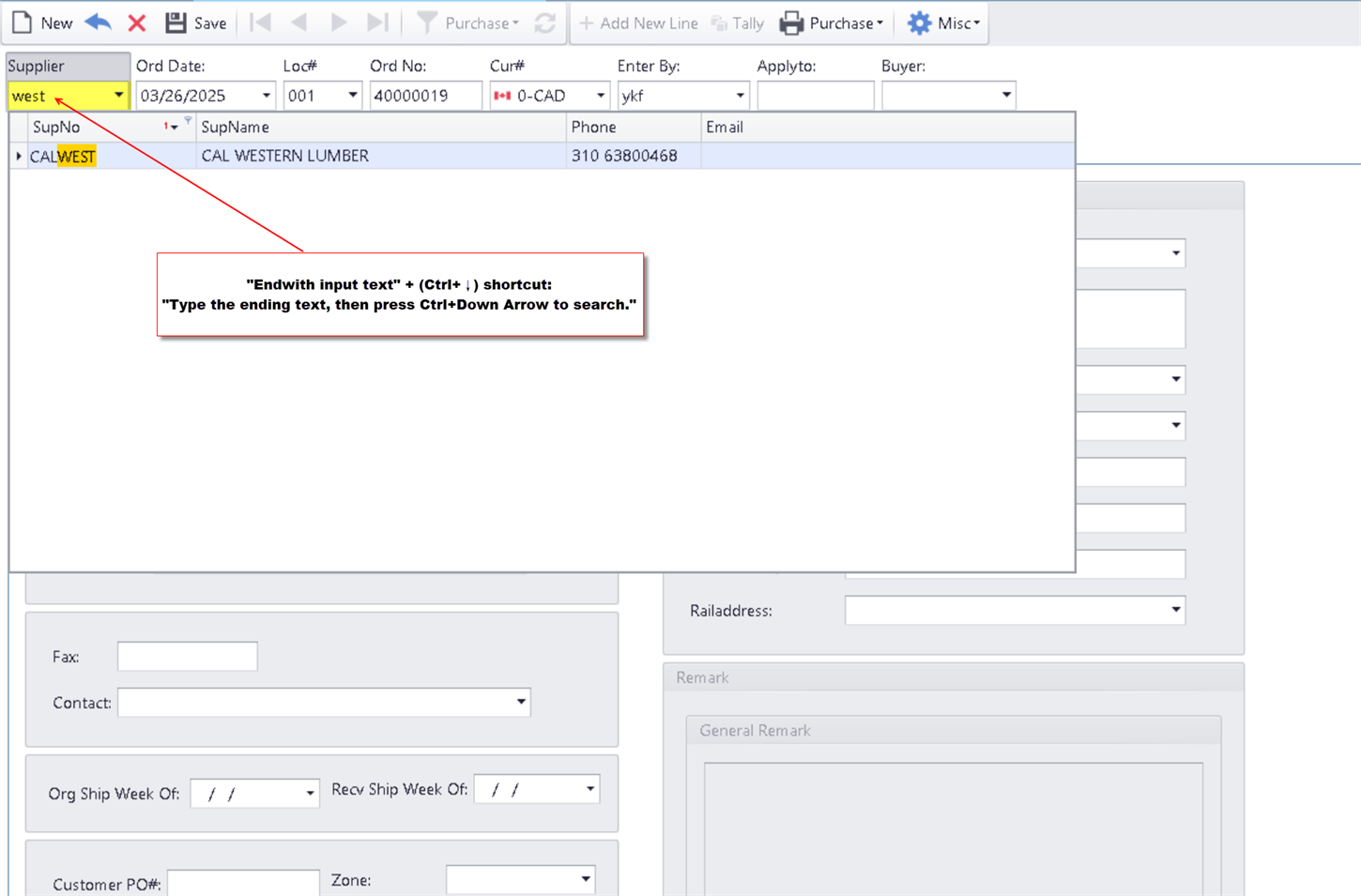Open the Misc gear menu

click(944, 23)
